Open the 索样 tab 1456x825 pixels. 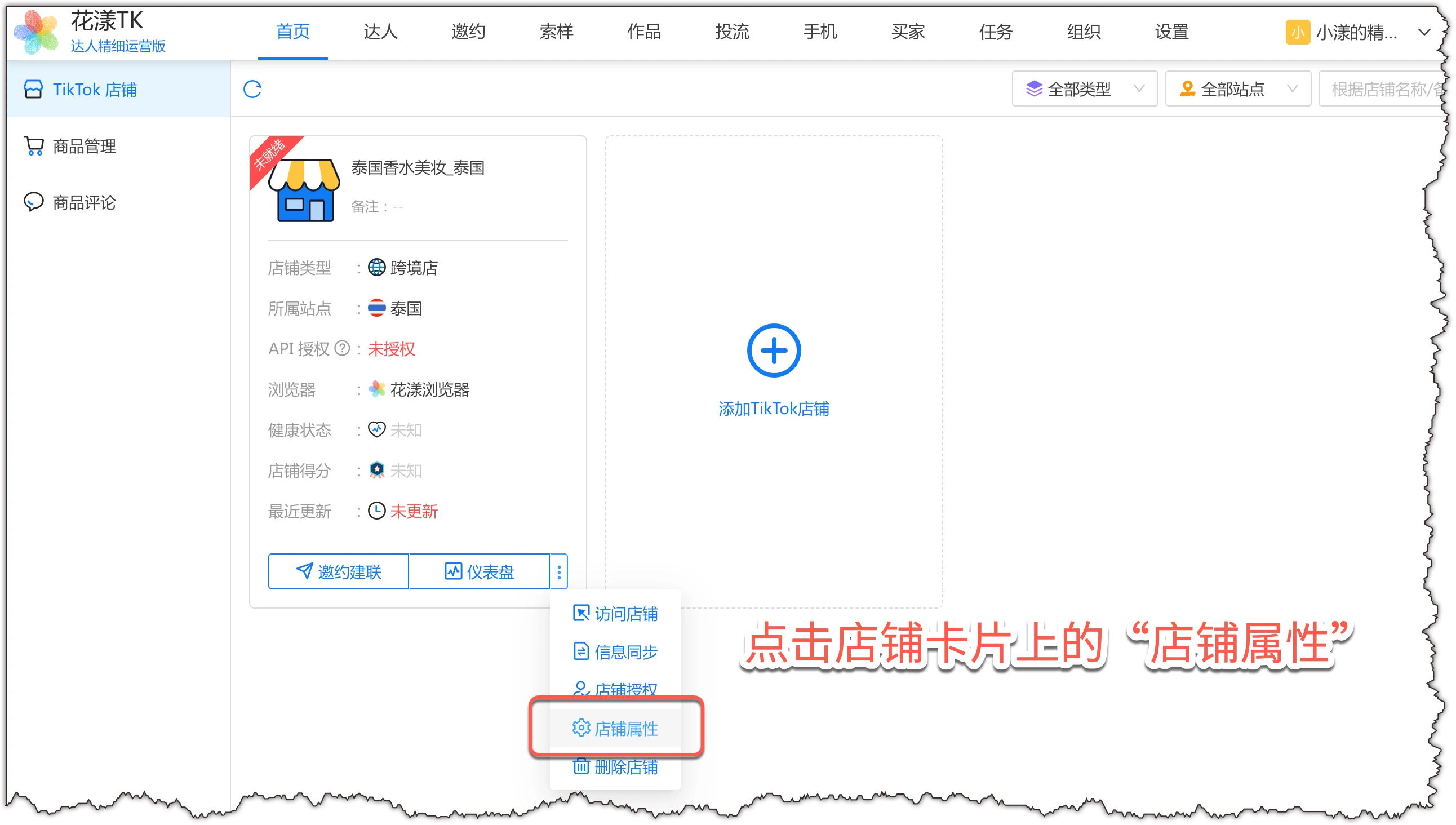556,32
